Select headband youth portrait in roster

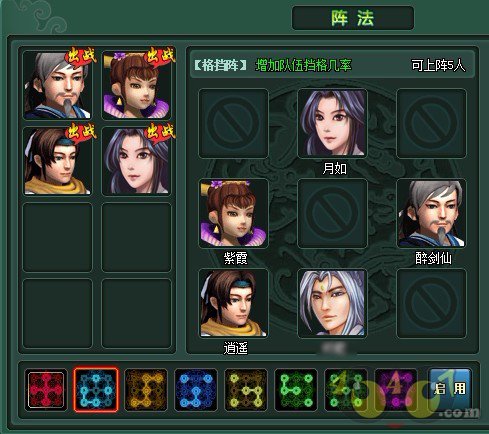tap(57, 161)
